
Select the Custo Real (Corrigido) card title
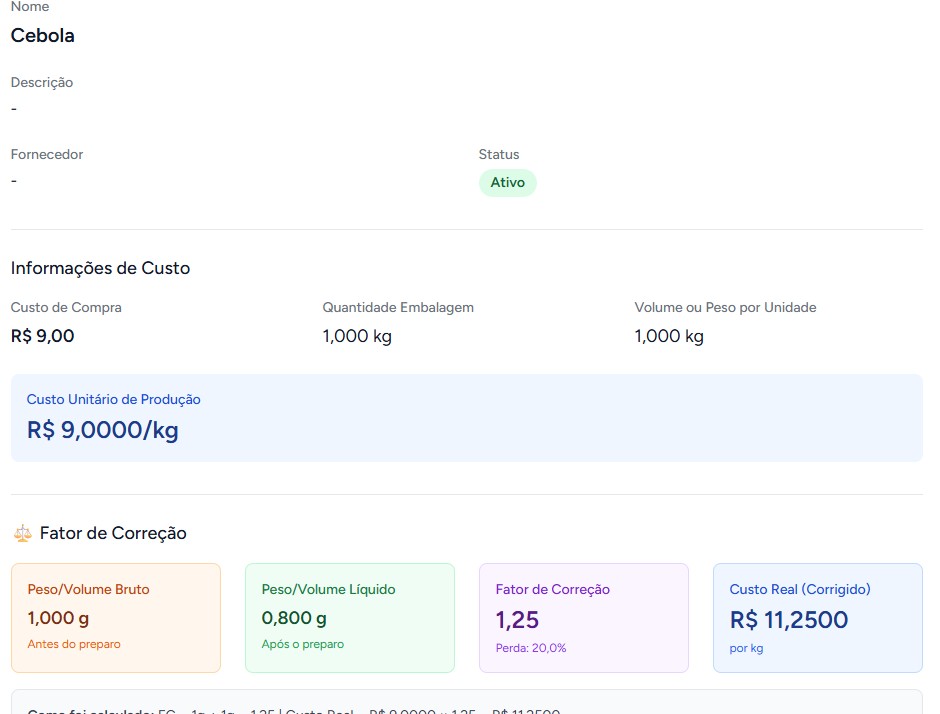point(800,590)
